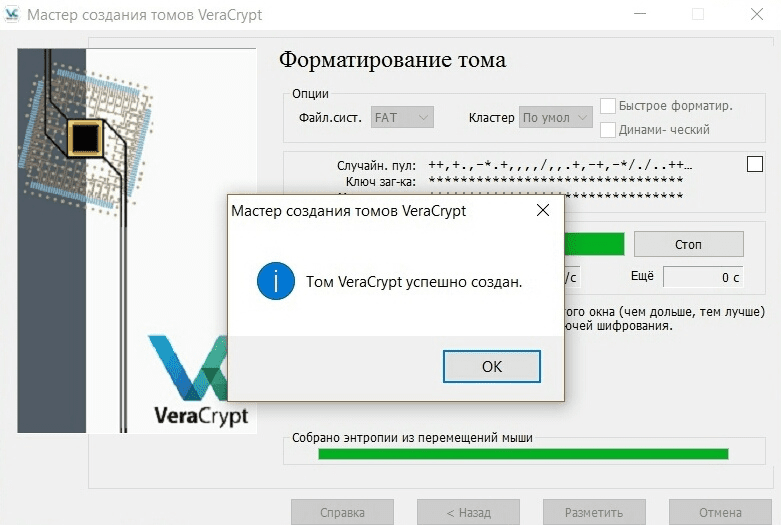Screen dimensions: 781x525
Task: Open the Файл.сист. FAT dropdown
Action: pyautogui.click(x=402, y=118)
